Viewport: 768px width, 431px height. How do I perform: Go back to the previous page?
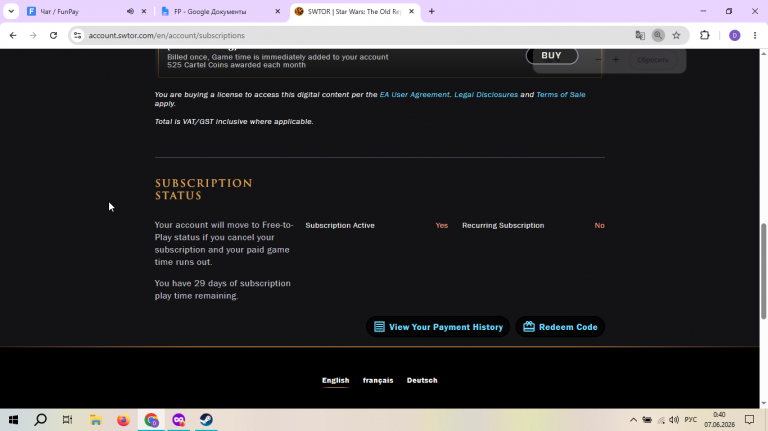pos(13,35)
